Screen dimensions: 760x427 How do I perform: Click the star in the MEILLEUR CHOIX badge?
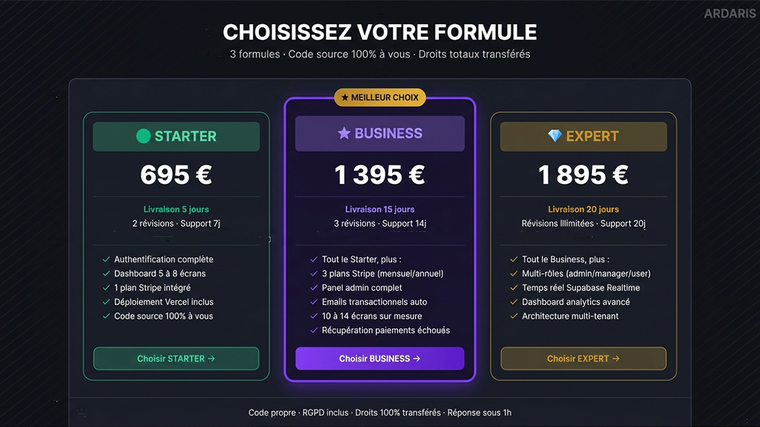pos(345,97)
